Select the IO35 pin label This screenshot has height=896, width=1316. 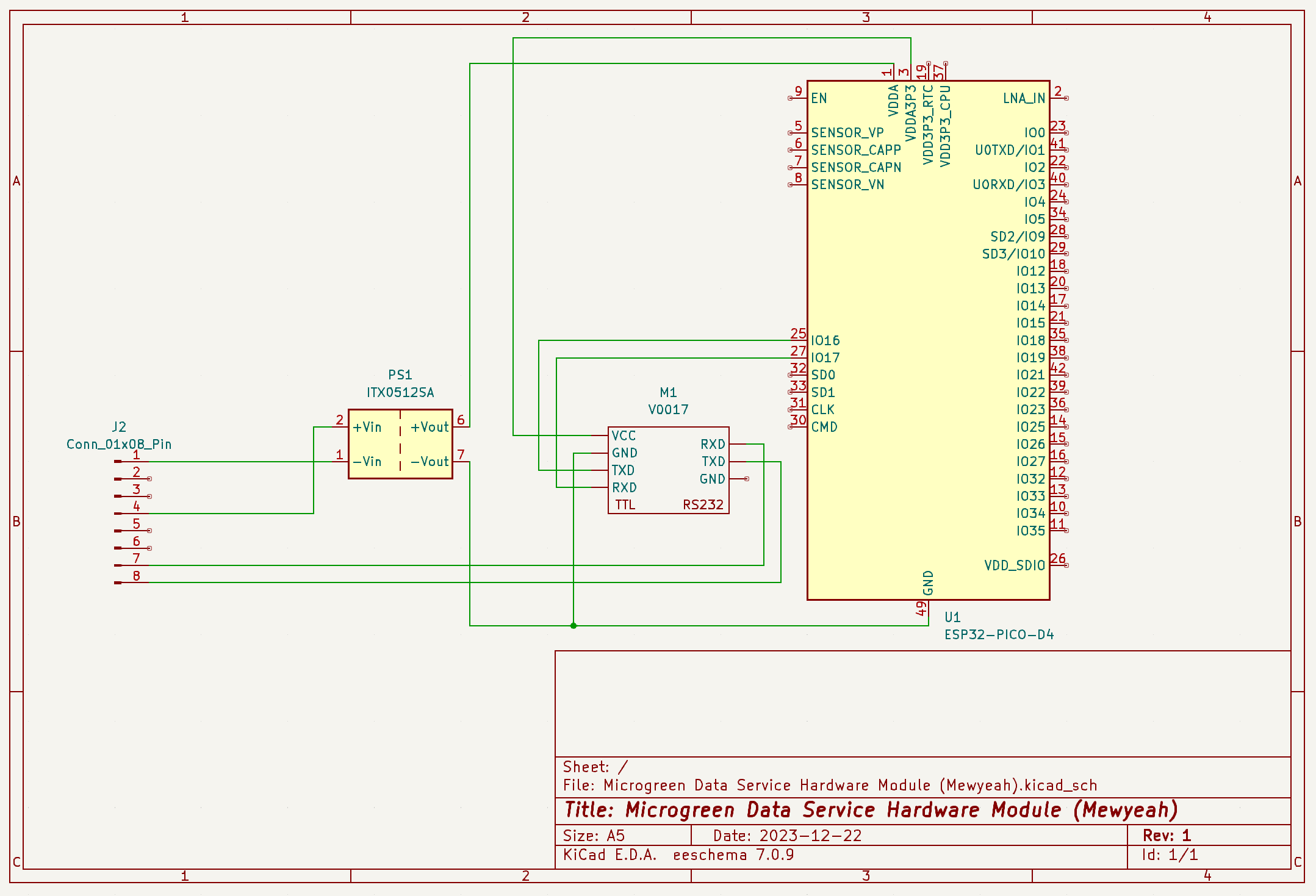click(1031, 531)
